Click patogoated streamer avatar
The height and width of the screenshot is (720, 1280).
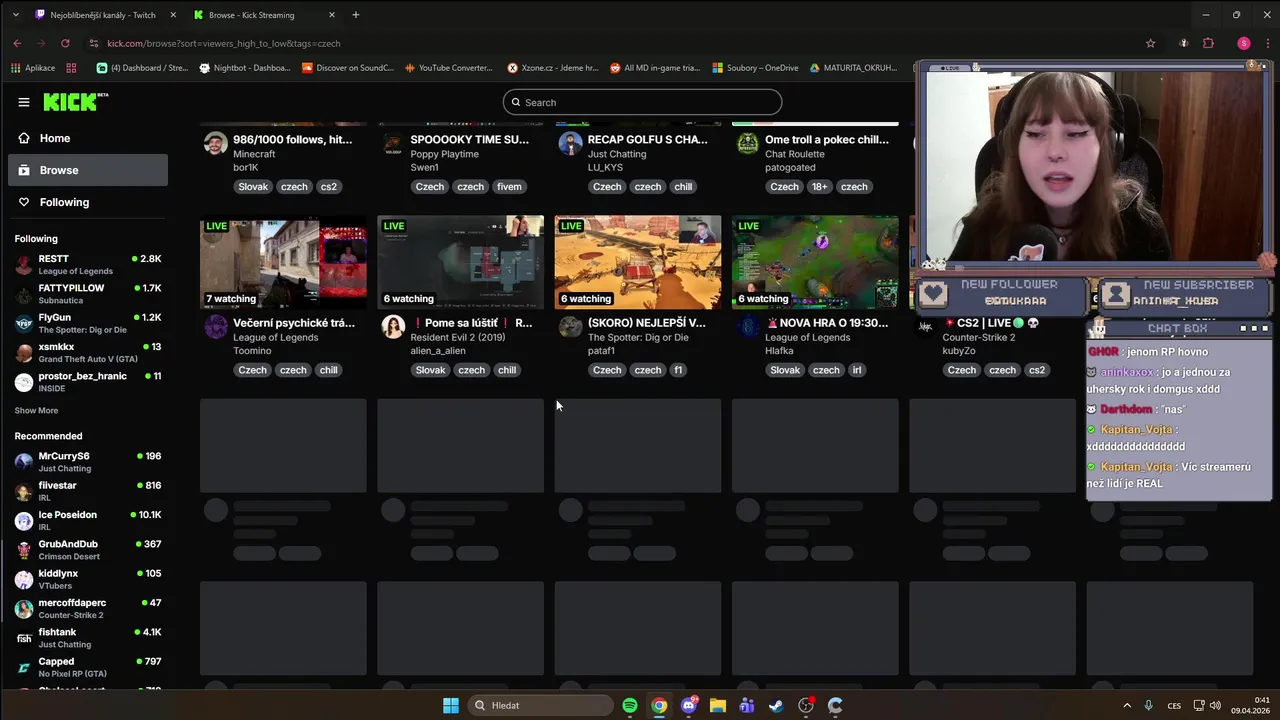(748, 143)
